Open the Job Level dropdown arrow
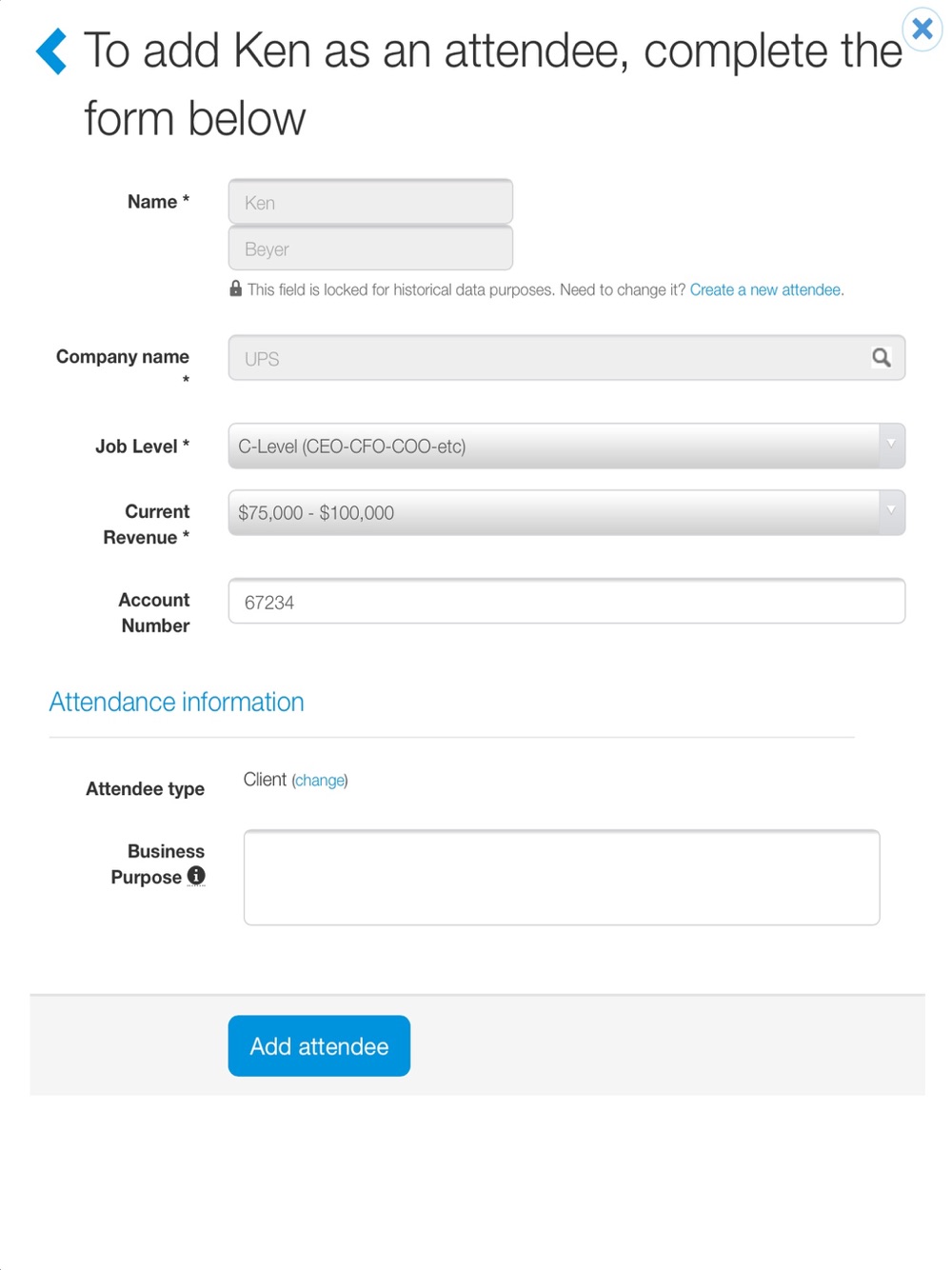Image resolution: width=952 pixels, height=1270 pixels. click(891, 446)
